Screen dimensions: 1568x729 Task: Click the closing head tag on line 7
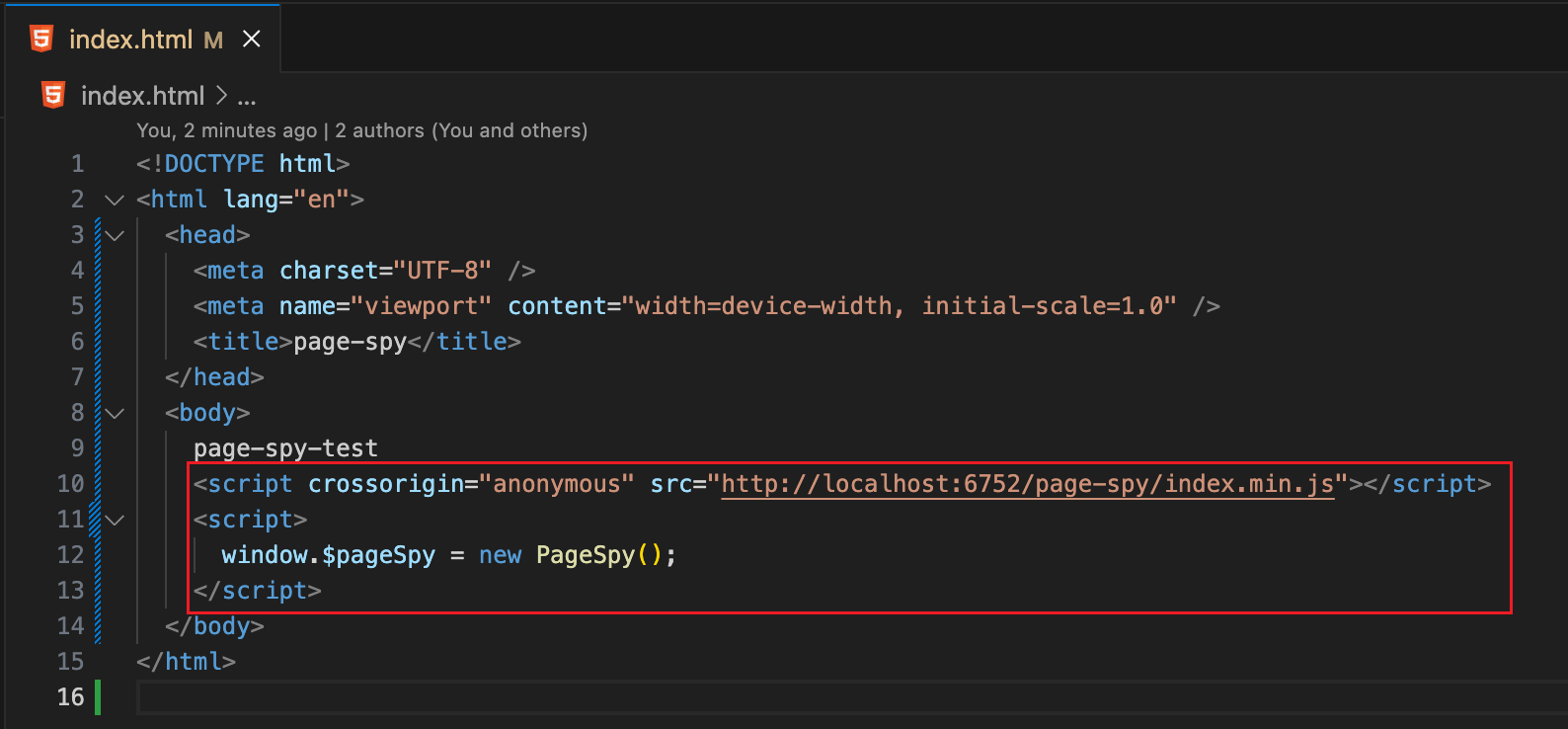(214, 377)
